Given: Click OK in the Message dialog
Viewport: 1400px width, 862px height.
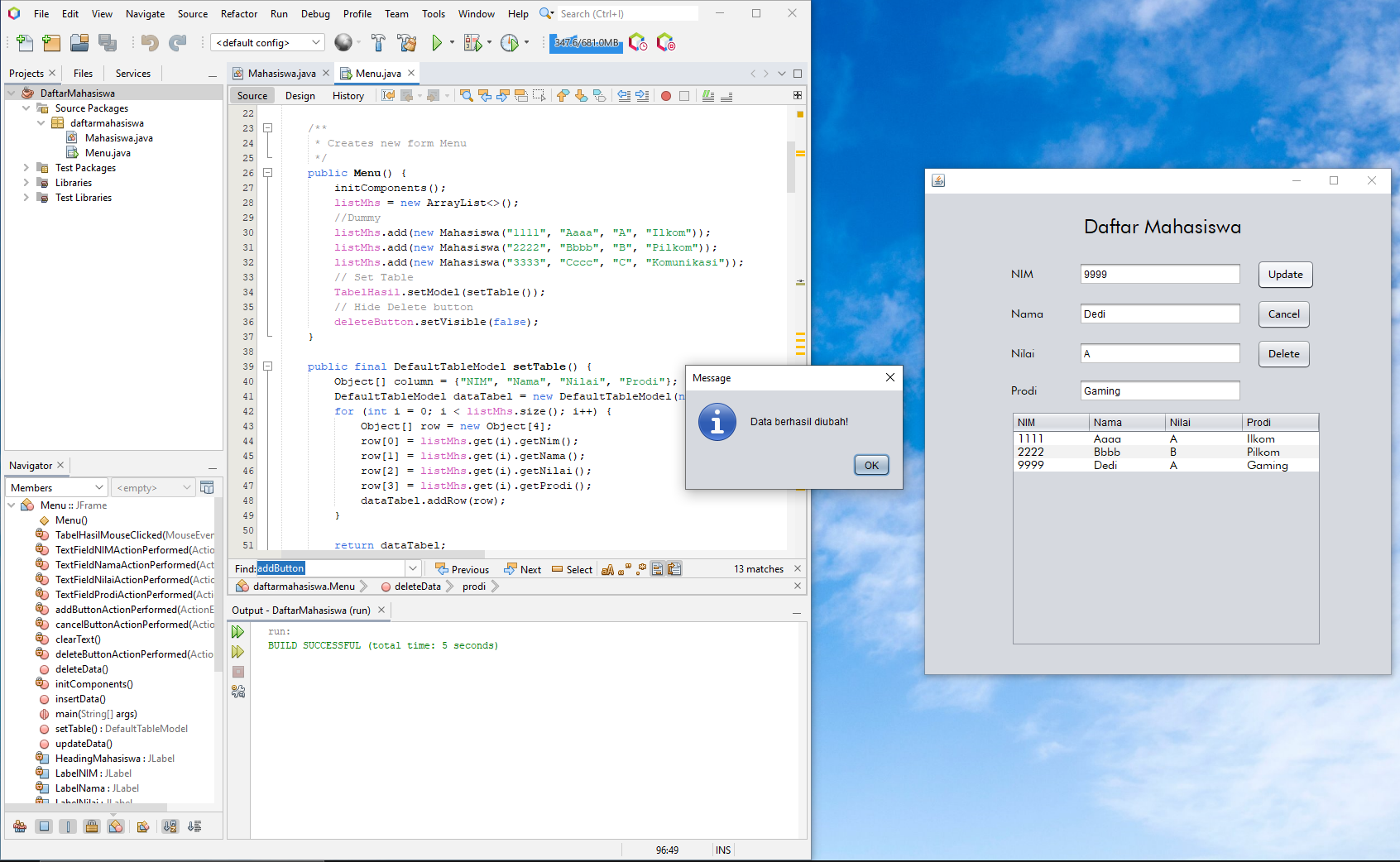Looking at the screenshot, I should pos(871,466).
